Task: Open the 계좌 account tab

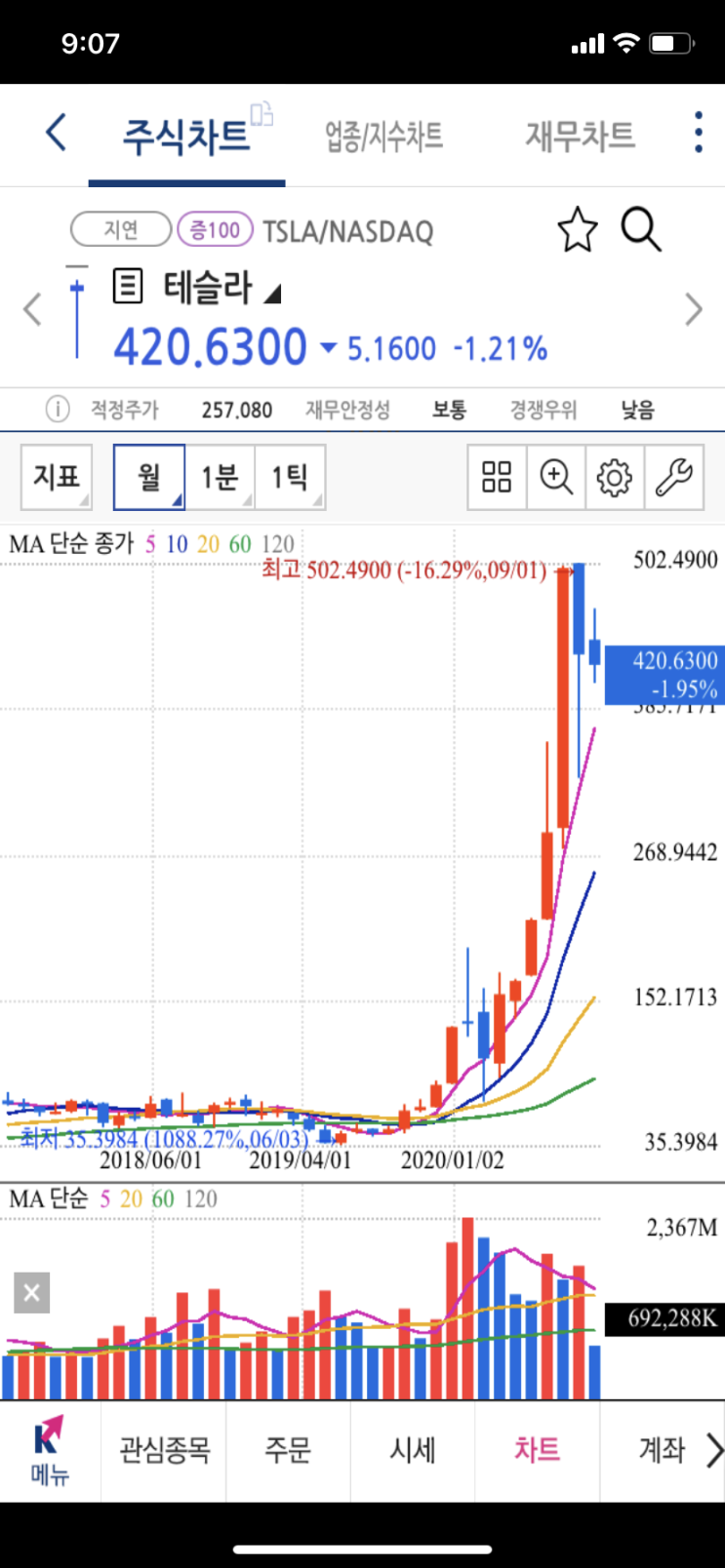Action: (x=664, y=1451)
